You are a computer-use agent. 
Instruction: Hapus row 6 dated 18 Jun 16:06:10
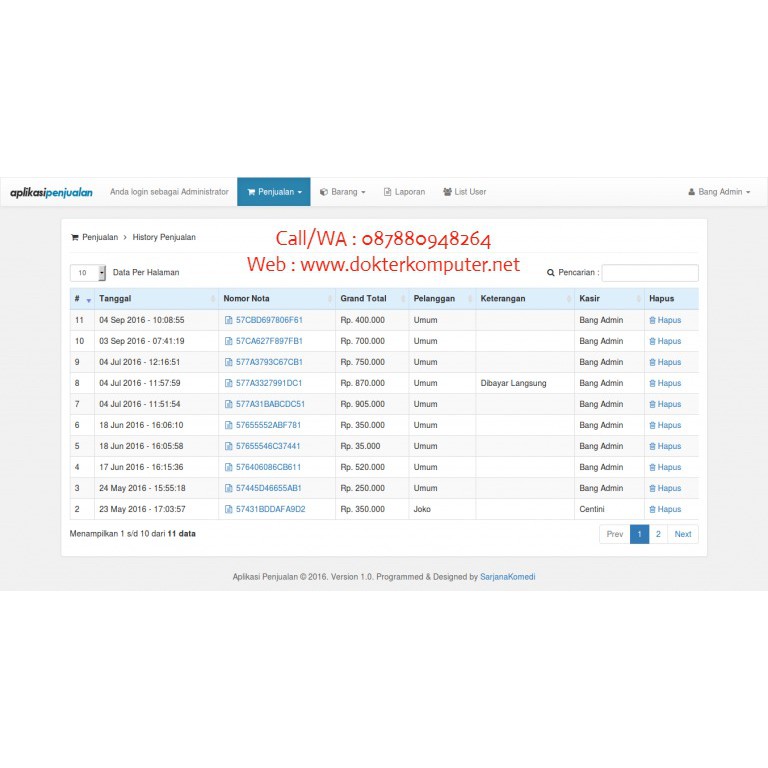click(665, 426)
